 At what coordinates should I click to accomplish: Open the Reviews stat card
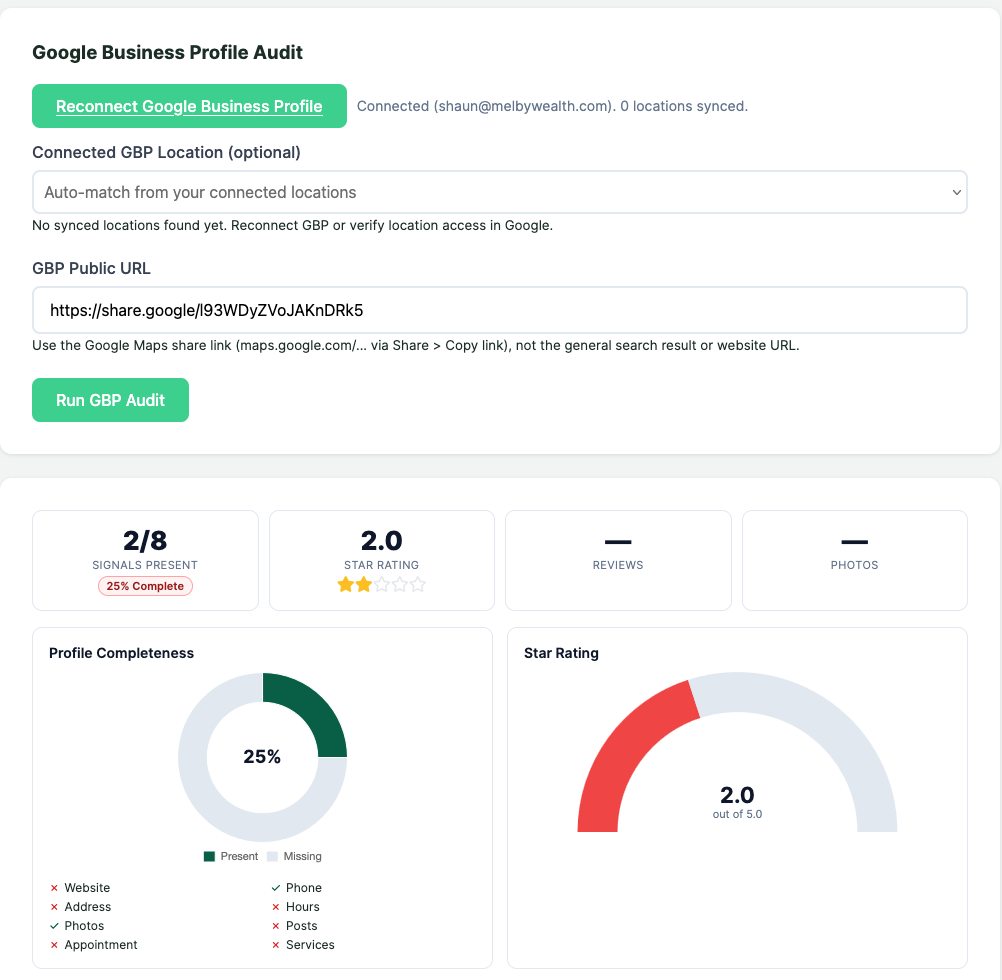pos(619,560)
